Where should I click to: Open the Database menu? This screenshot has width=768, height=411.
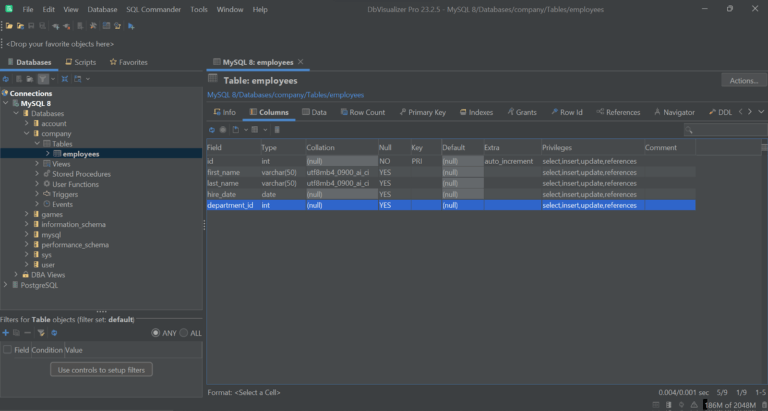click(102, 9)
